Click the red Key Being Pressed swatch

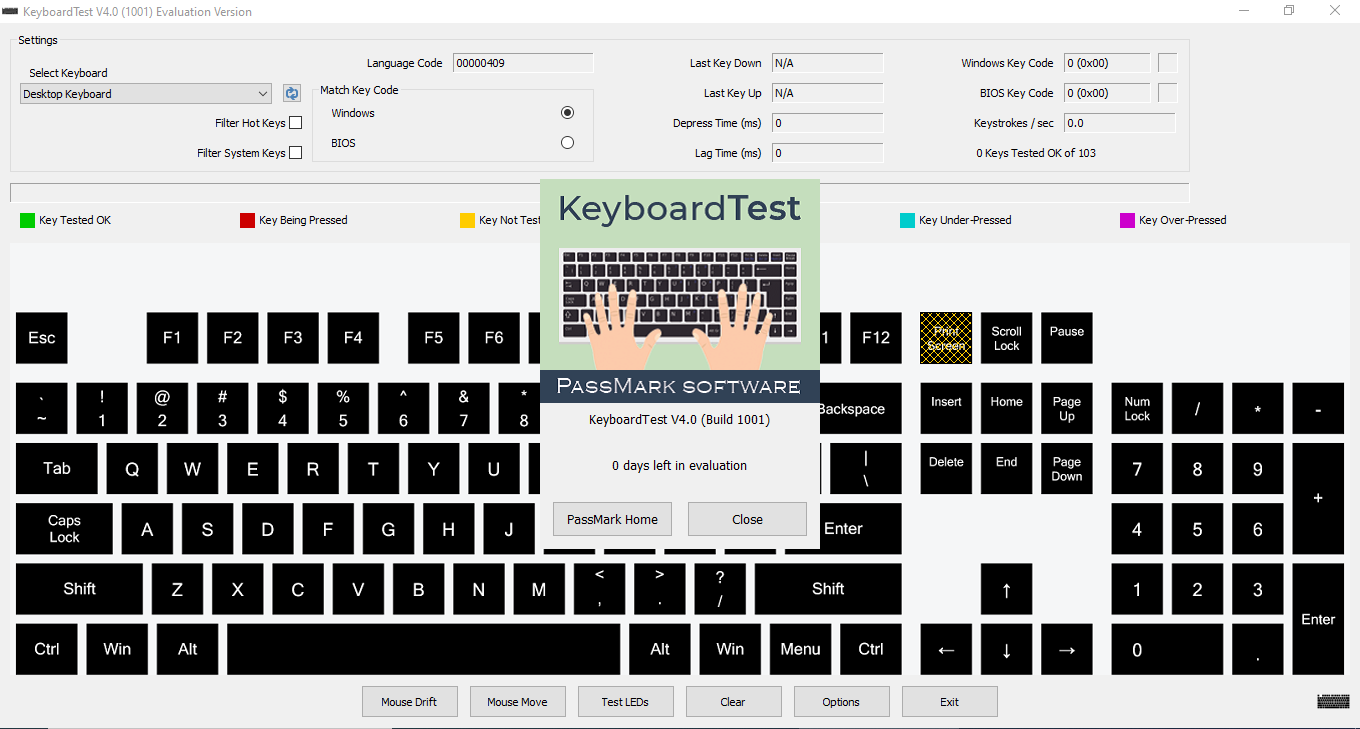tap(247, 220)
